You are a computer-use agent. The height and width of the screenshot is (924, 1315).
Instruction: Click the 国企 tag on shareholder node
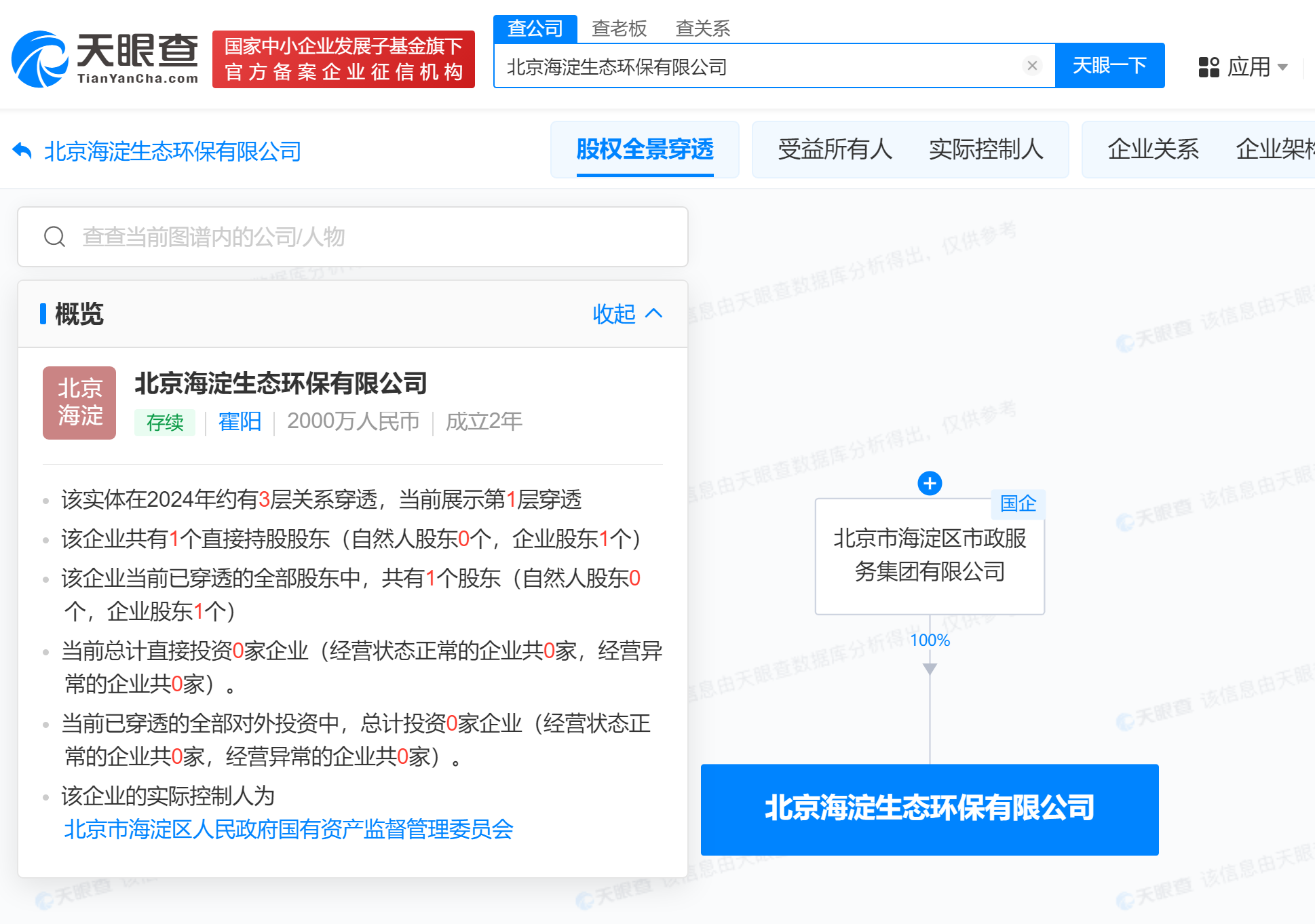(x=1018, y=503)
